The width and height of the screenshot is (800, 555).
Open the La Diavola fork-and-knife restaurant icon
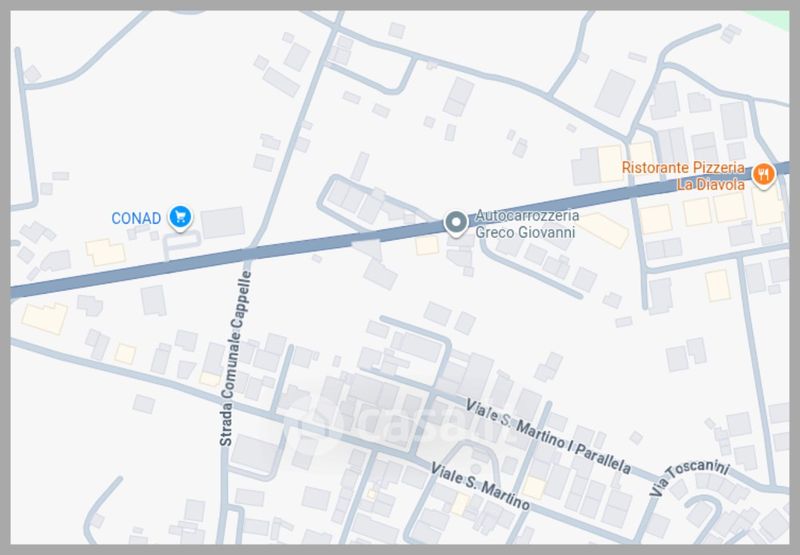tap(763, 175)
